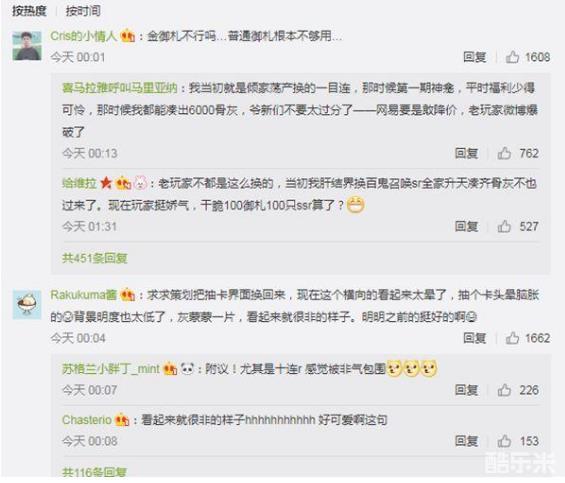Reply to 给维拉's comment at 01:31
565x483 pixels.
pos(466,226)
